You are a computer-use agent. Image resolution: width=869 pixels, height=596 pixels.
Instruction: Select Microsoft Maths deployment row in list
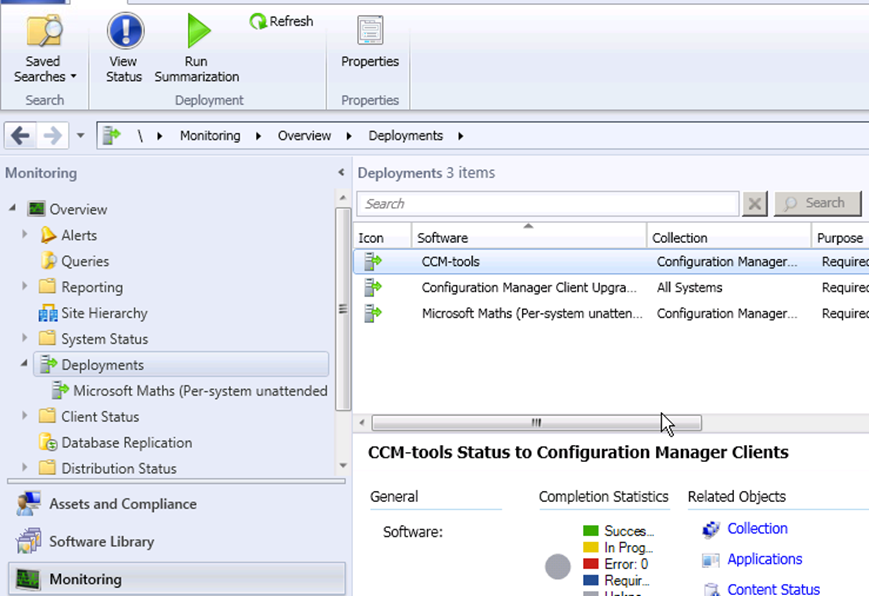coord(611,314)
